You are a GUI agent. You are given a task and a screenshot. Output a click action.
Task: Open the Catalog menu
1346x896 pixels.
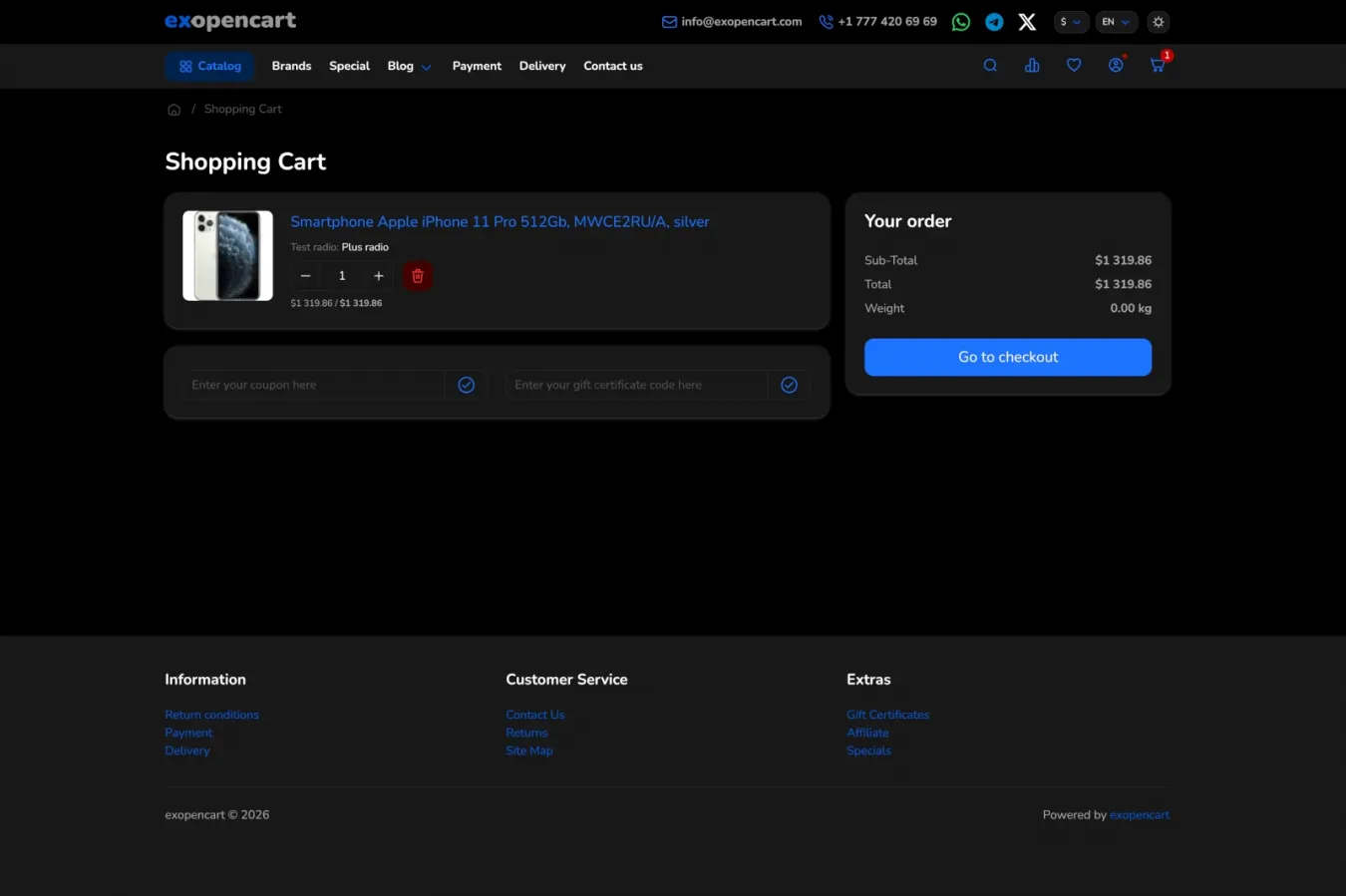[210, 67]
